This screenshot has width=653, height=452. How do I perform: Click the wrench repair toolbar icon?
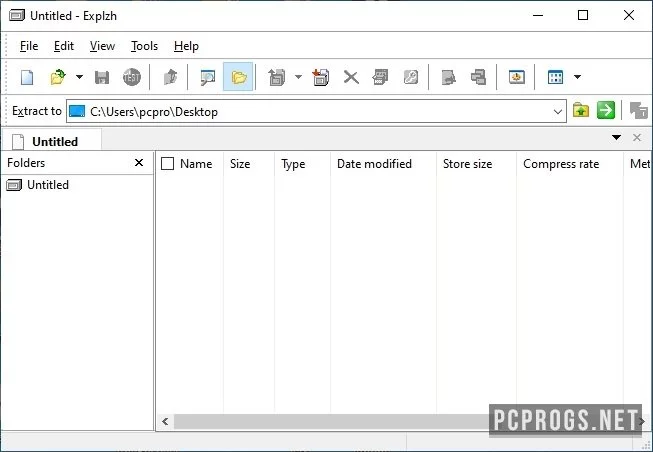point(411,77)
